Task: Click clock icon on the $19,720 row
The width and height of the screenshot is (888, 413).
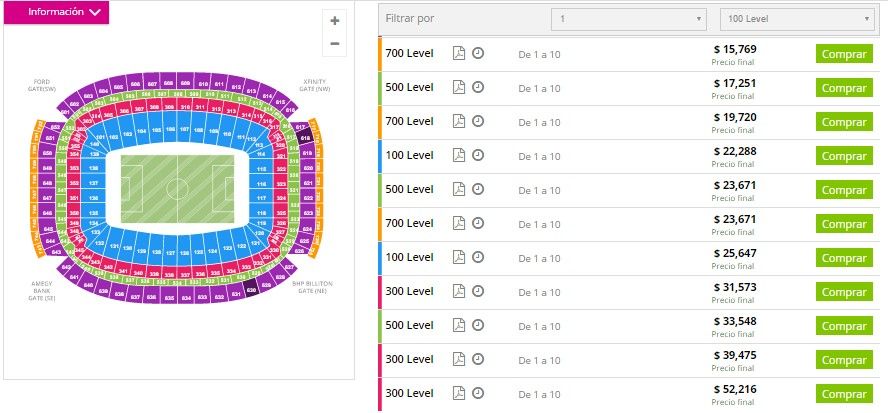Action: click(478, 121)
